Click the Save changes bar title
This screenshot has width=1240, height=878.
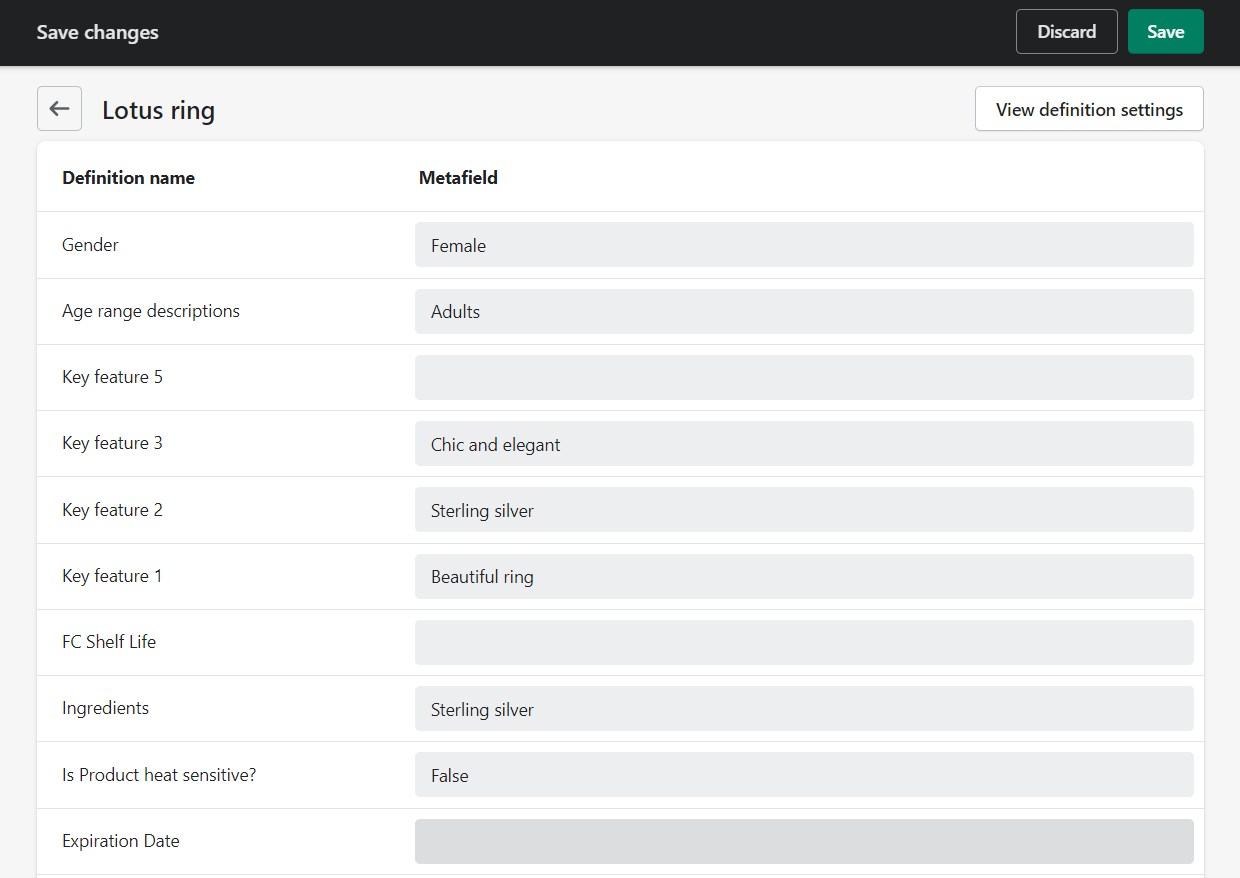[97, 33]
